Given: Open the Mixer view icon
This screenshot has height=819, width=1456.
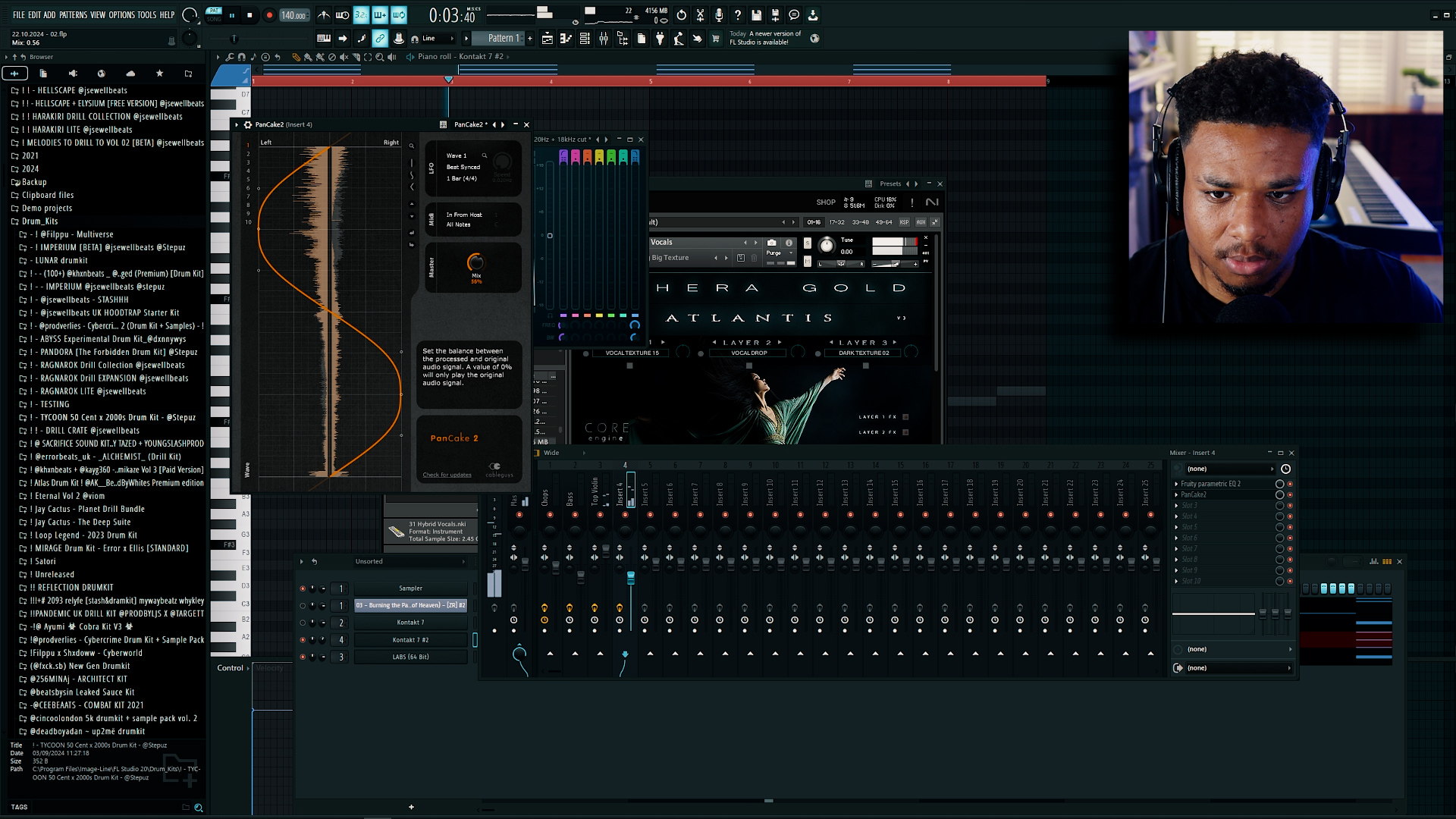Looking at the screenshot, I should tap(604, 39).
